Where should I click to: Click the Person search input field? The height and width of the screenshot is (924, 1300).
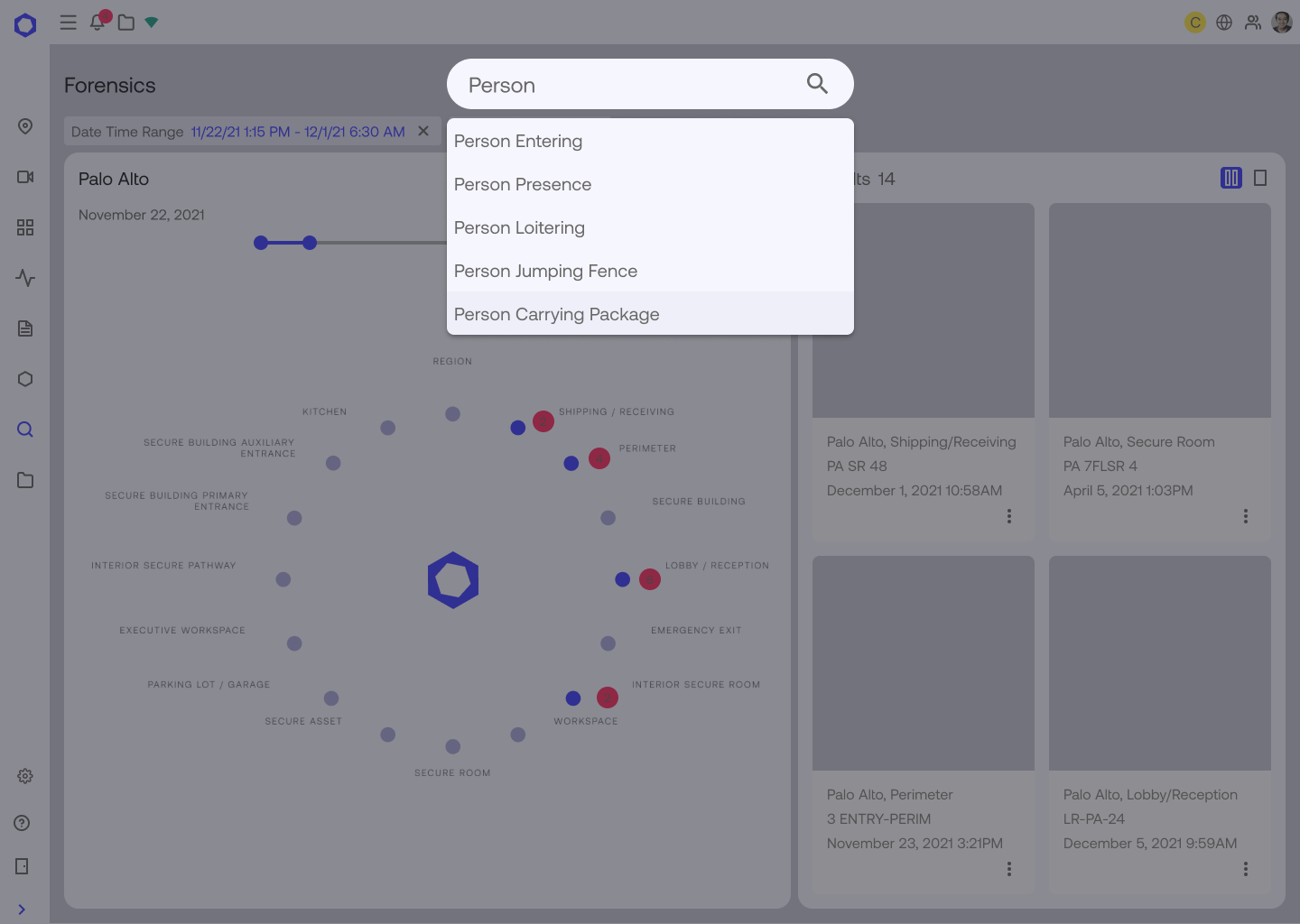pyautogui.click(x=623, y=85)
